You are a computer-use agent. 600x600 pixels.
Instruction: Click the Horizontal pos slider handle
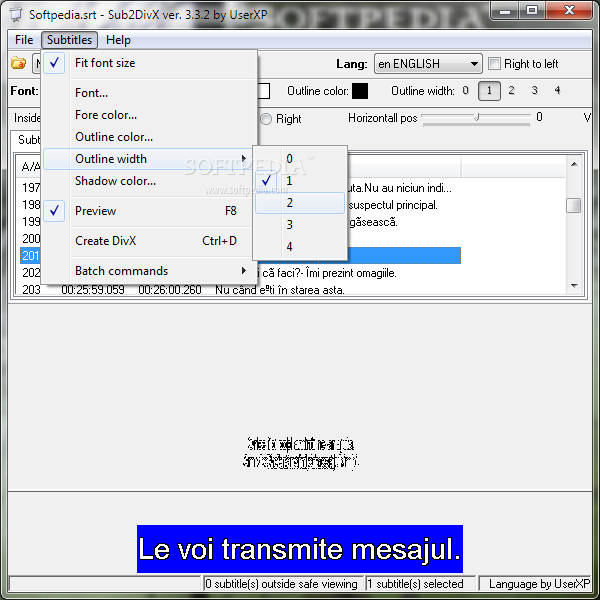[x=477, y=117]
